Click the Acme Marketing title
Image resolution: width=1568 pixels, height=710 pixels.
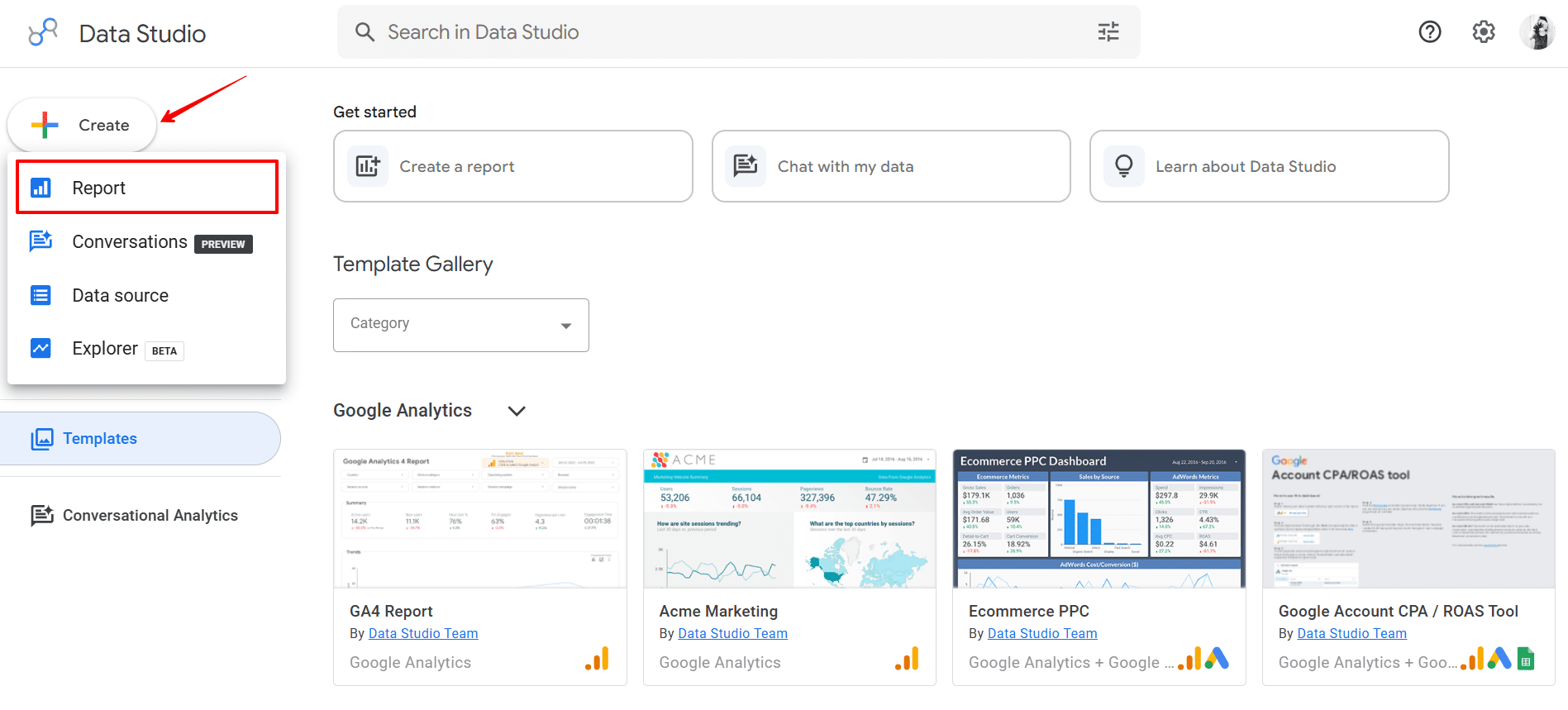pyautogui.click(x=718, y=611)
